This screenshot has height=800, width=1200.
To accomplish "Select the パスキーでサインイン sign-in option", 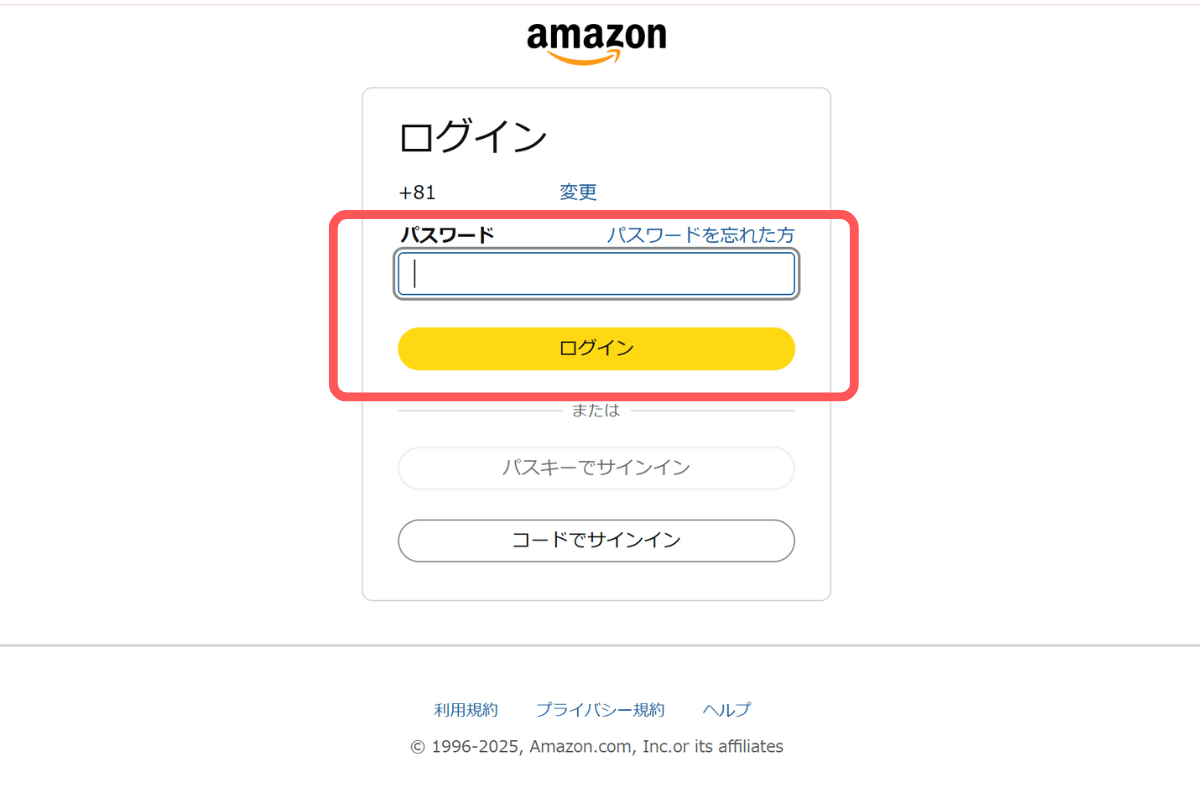I will [597, 468].
